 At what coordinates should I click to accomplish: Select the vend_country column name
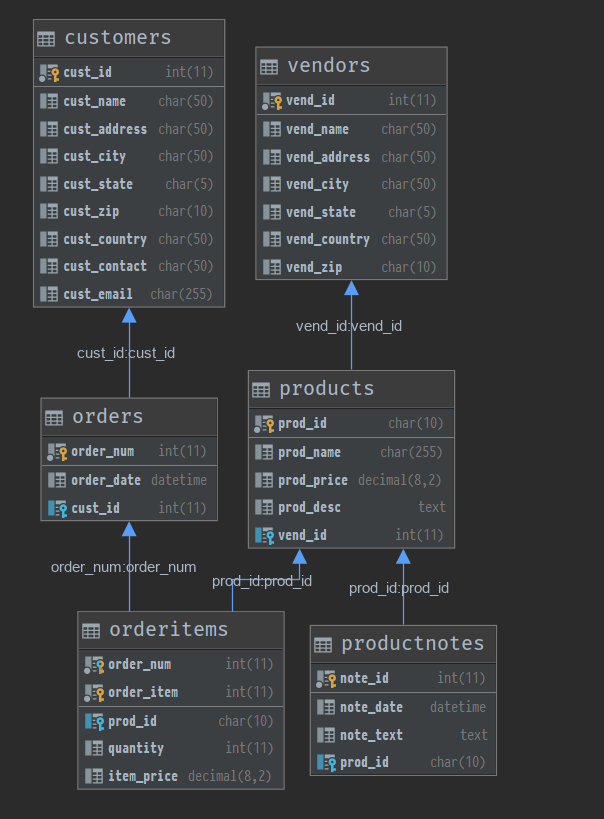[x=328, y=239]
